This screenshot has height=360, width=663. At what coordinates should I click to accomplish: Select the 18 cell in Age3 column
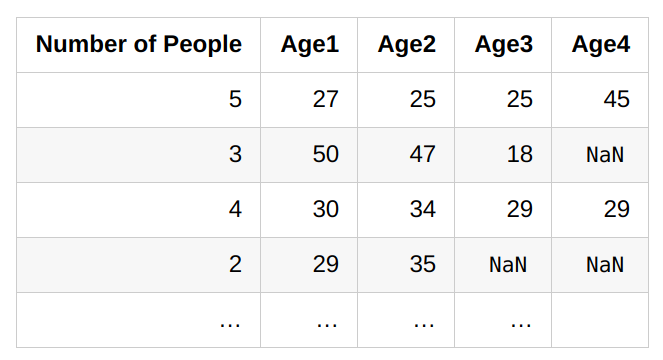click(x=503, y=155)
